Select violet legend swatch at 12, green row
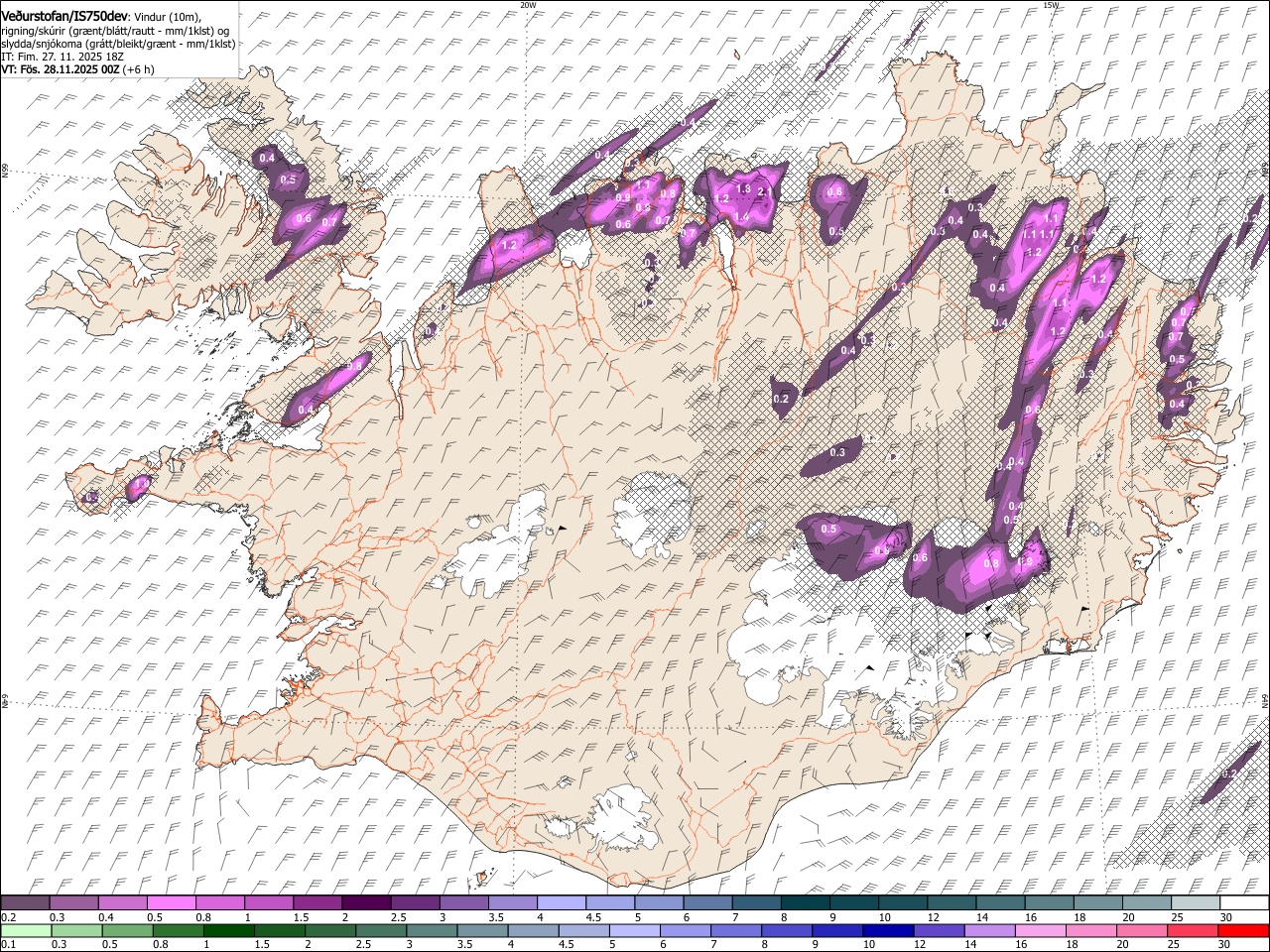1270x952 pixels. click(939, 930)
